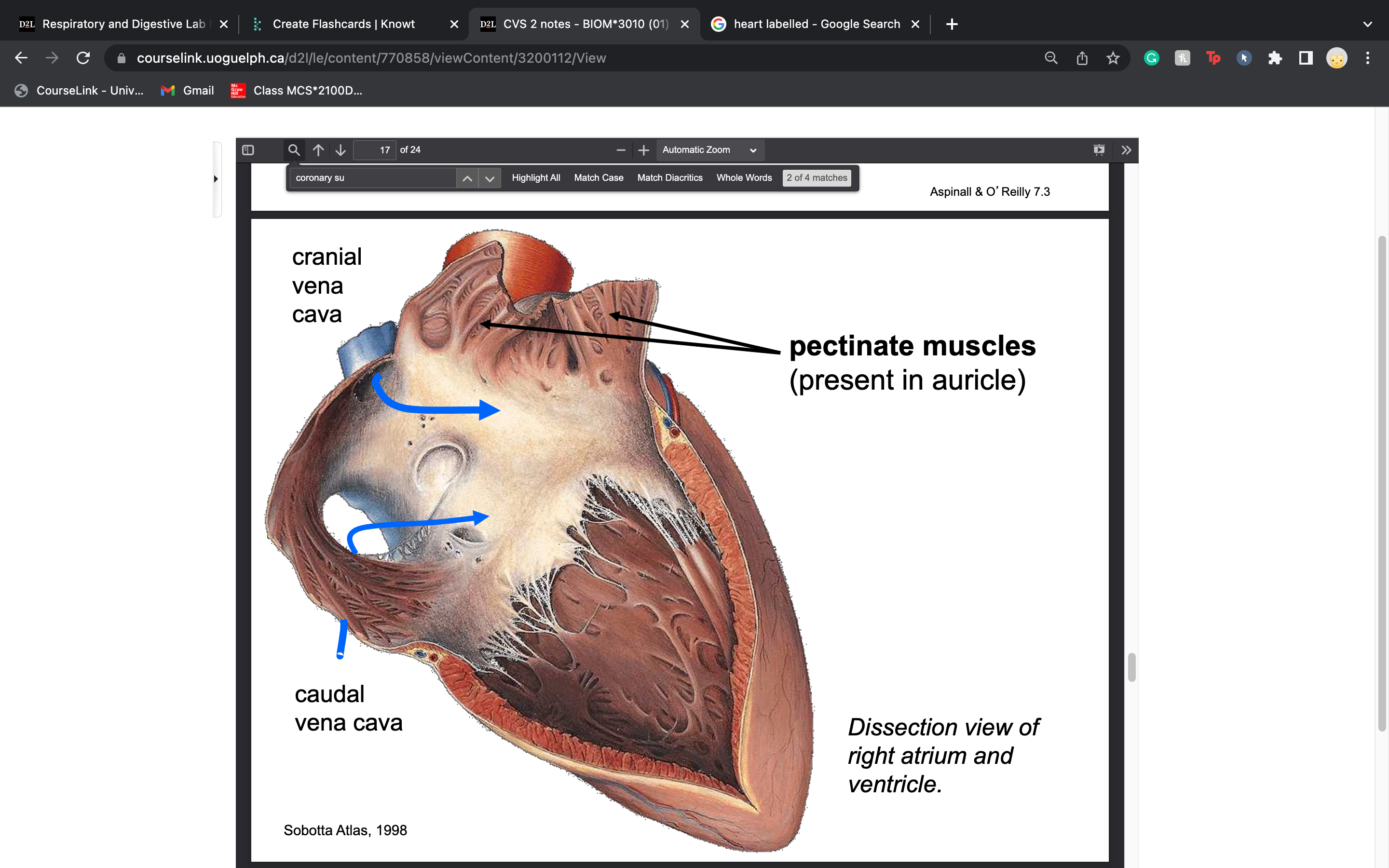Screen dimensions: 1389x868
Task: Toggle Whole Words search option
Action: pyautogui.click(x=744, y=178)
